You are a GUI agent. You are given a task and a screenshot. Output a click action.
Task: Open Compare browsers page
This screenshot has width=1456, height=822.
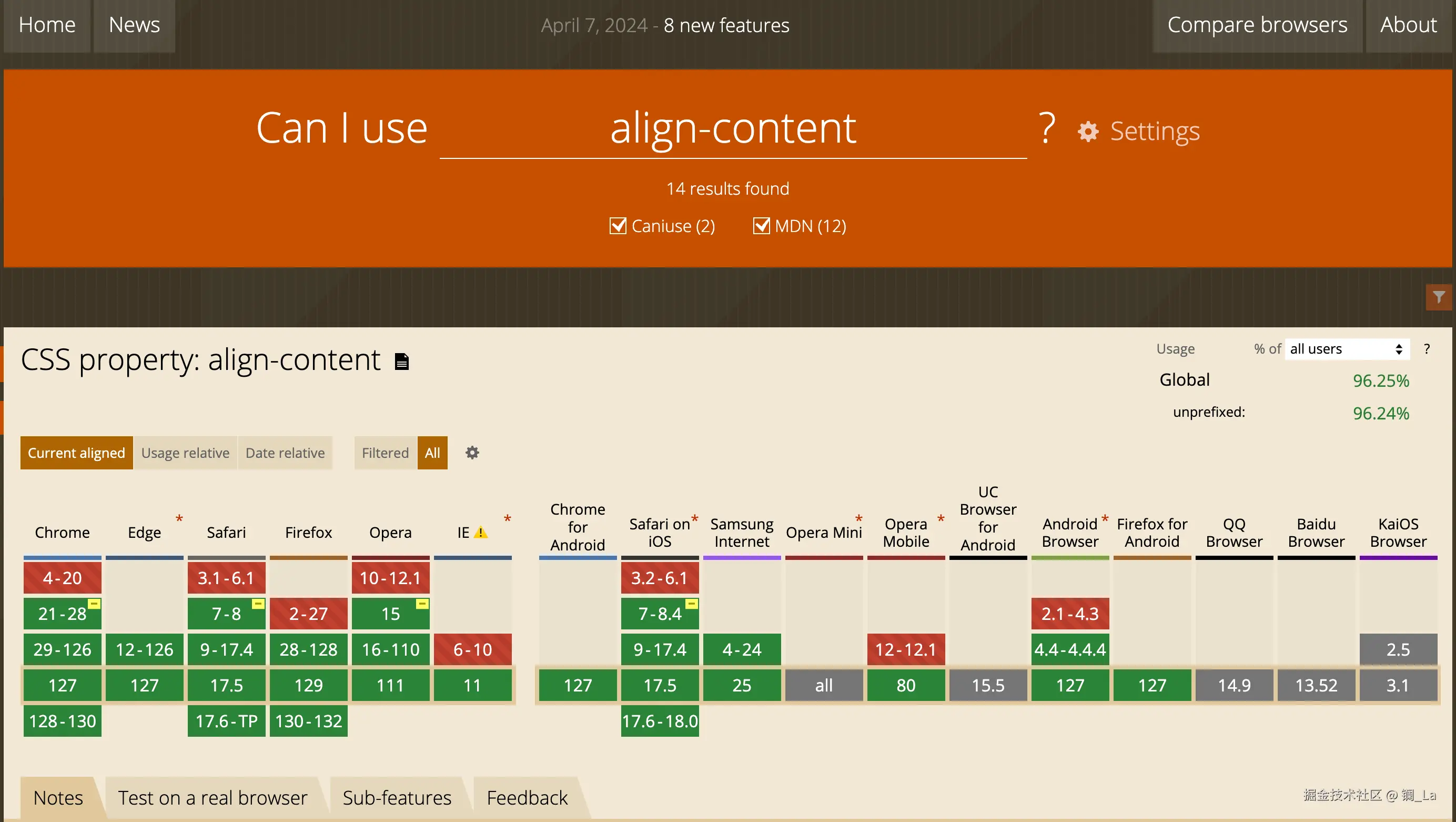tap(1258, 25)
